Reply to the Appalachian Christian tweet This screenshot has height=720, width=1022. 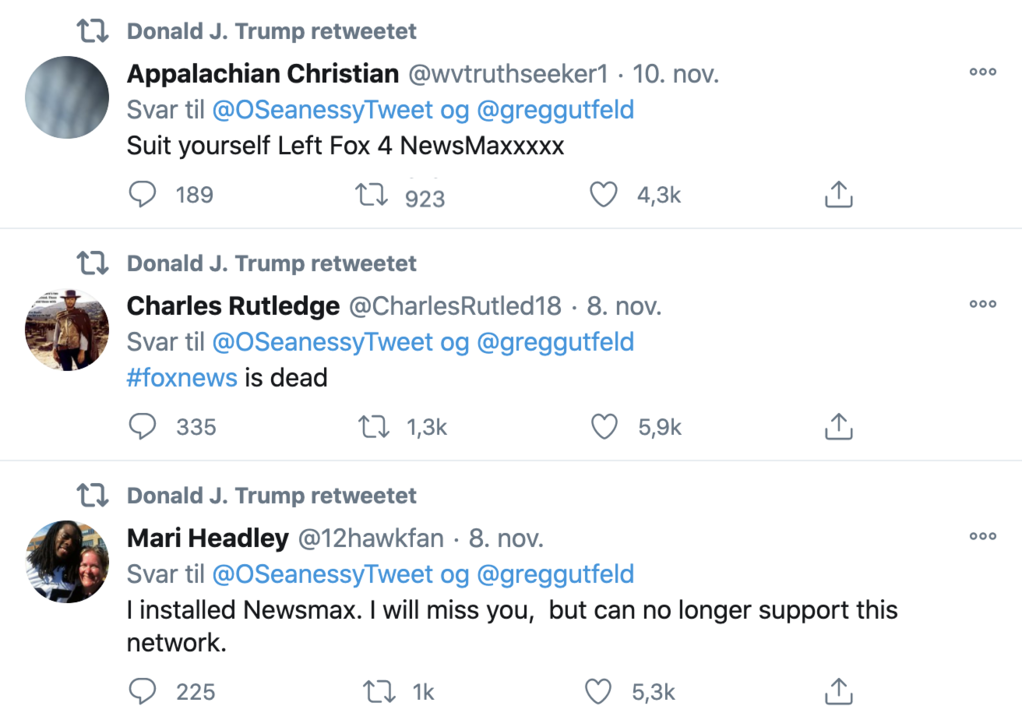coord(142,194)
